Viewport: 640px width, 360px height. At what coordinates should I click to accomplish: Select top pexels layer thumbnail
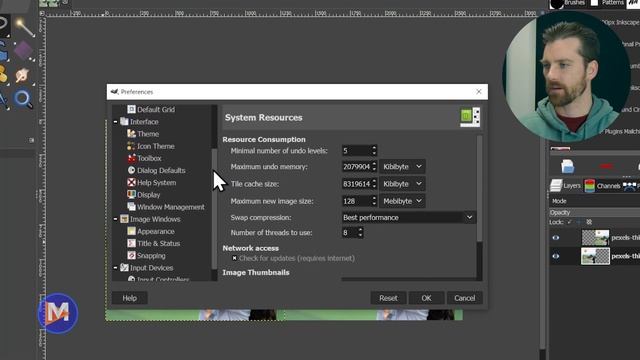[595, 238]
